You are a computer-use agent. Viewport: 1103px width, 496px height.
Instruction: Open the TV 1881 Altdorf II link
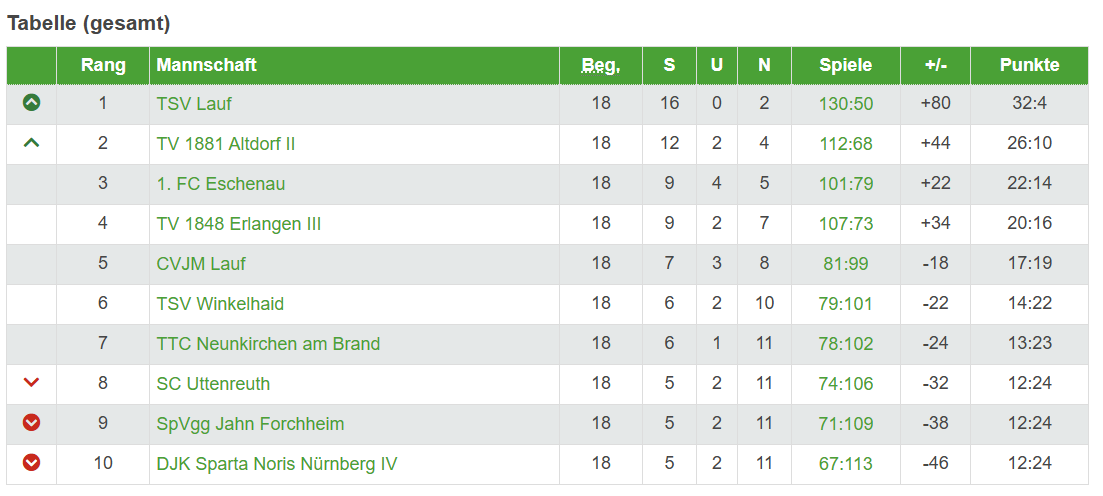pos(225,144)
